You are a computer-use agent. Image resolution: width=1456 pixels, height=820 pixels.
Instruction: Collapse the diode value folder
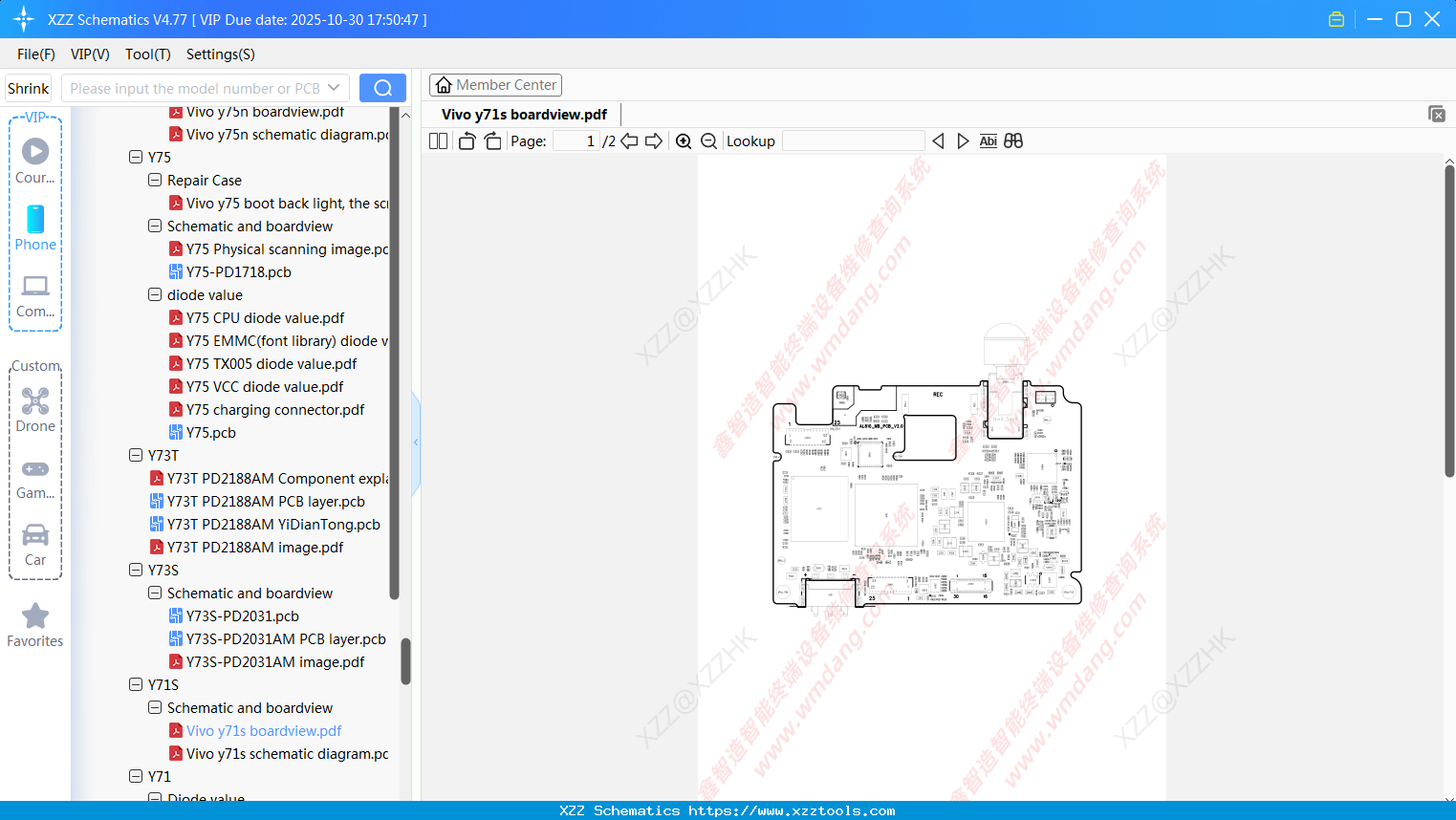point(155,294)
